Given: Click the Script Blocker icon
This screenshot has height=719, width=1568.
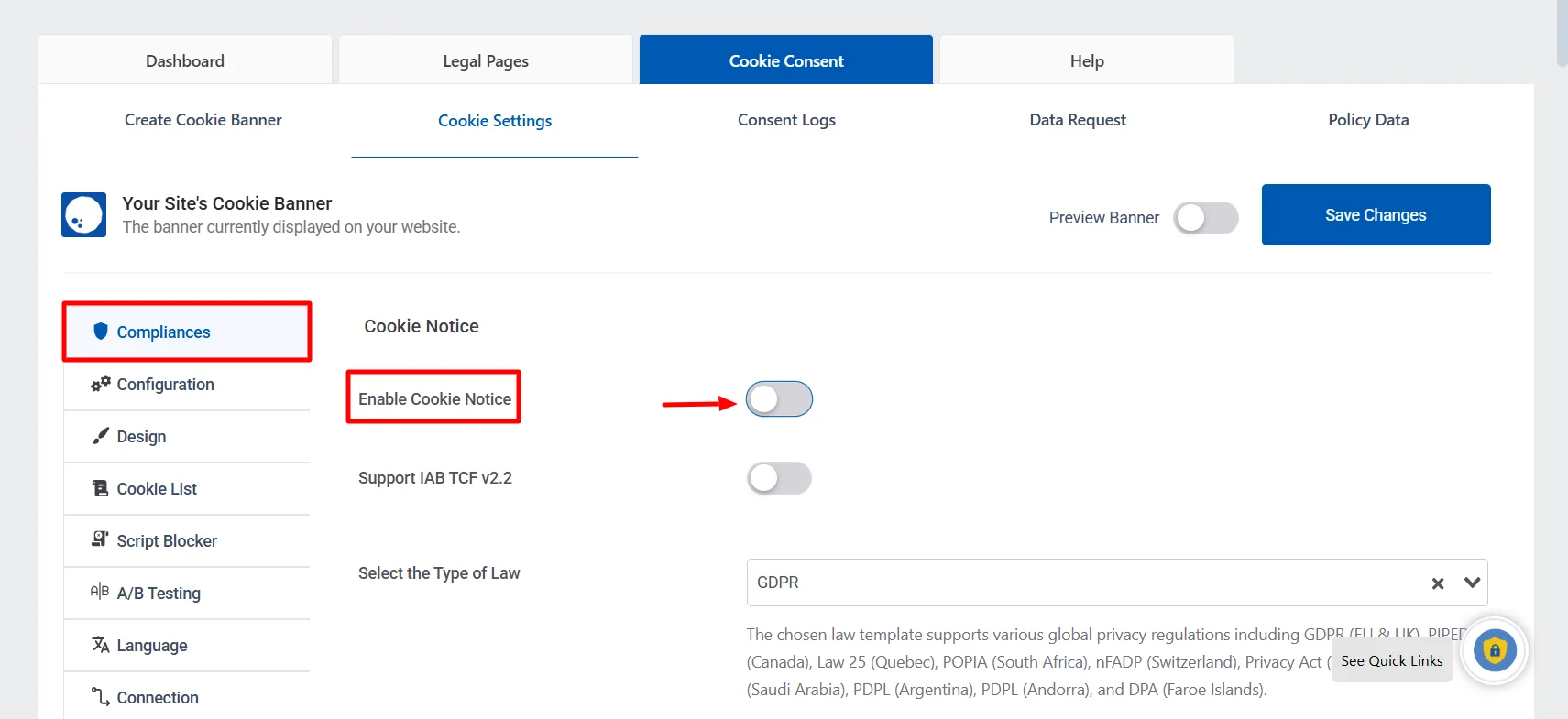Looking at the screenshot, I should [101, 539].
